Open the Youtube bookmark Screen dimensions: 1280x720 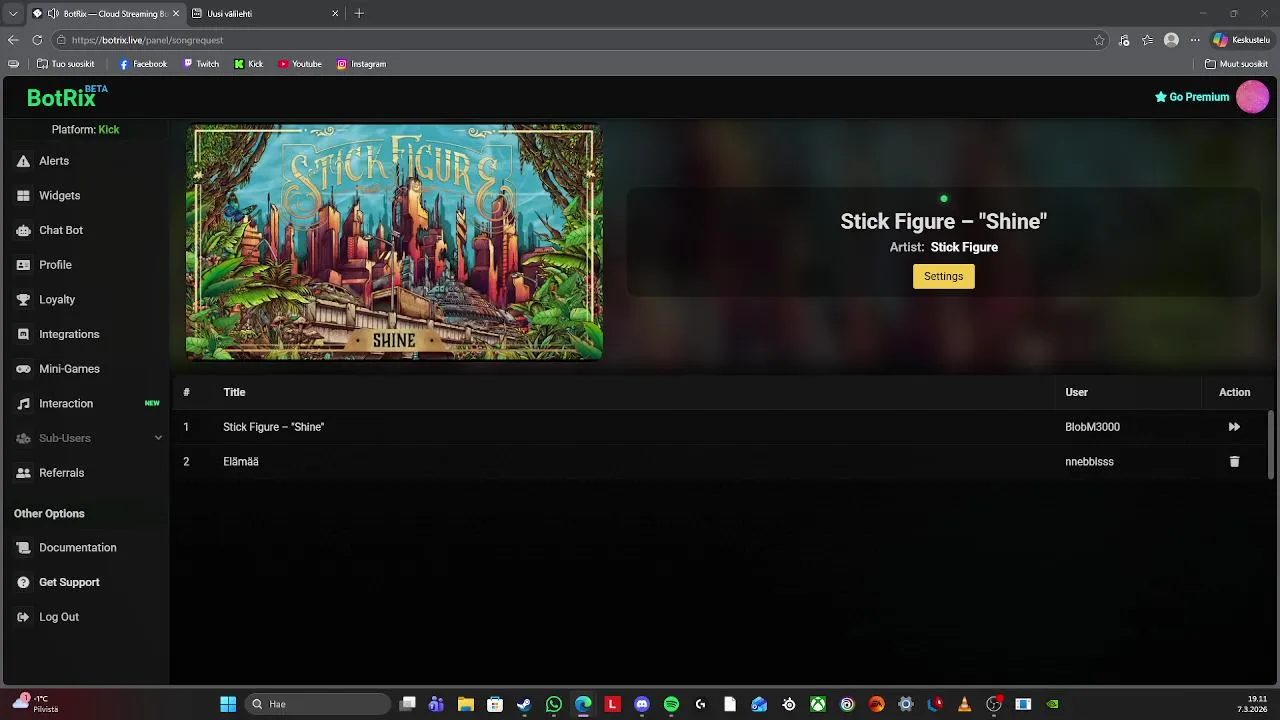coord(300,64)
